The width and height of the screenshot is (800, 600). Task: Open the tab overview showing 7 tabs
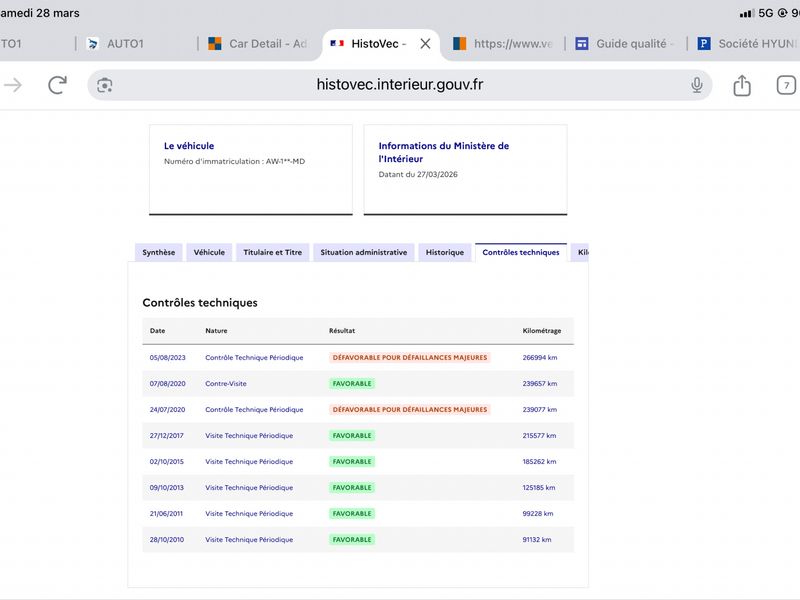(x=786, y=85)
